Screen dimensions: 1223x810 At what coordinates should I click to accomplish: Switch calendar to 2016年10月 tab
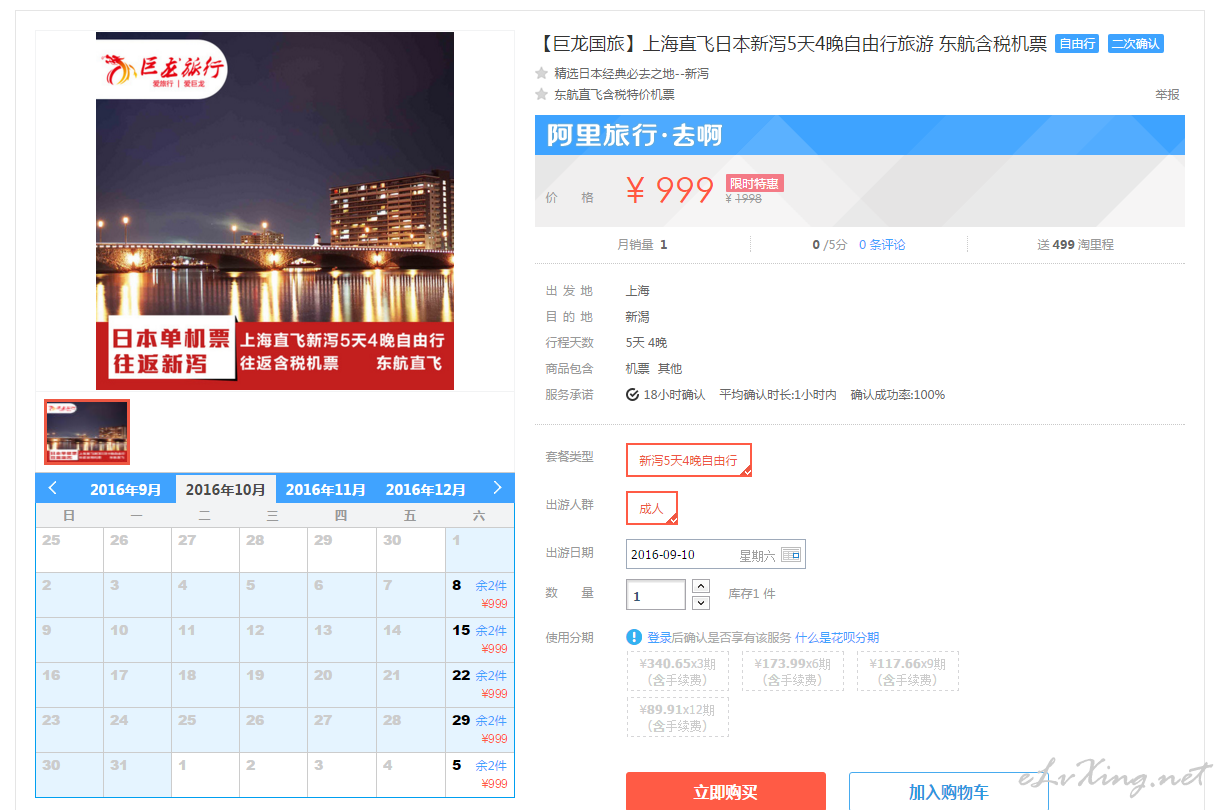coord(226,489)
